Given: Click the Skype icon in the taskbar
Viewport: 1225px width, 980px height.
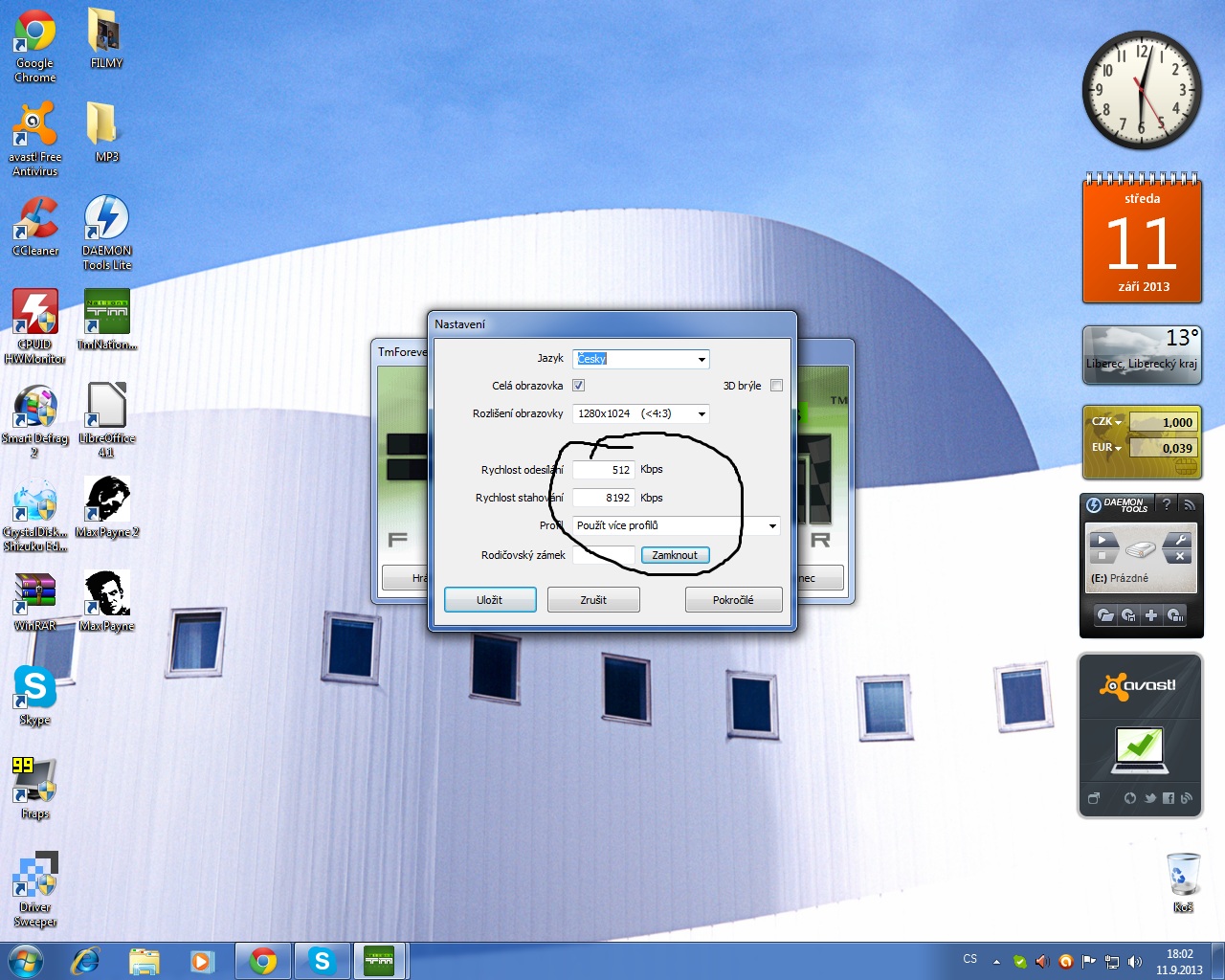Looking at the screenshot, I should click(322, 961).
